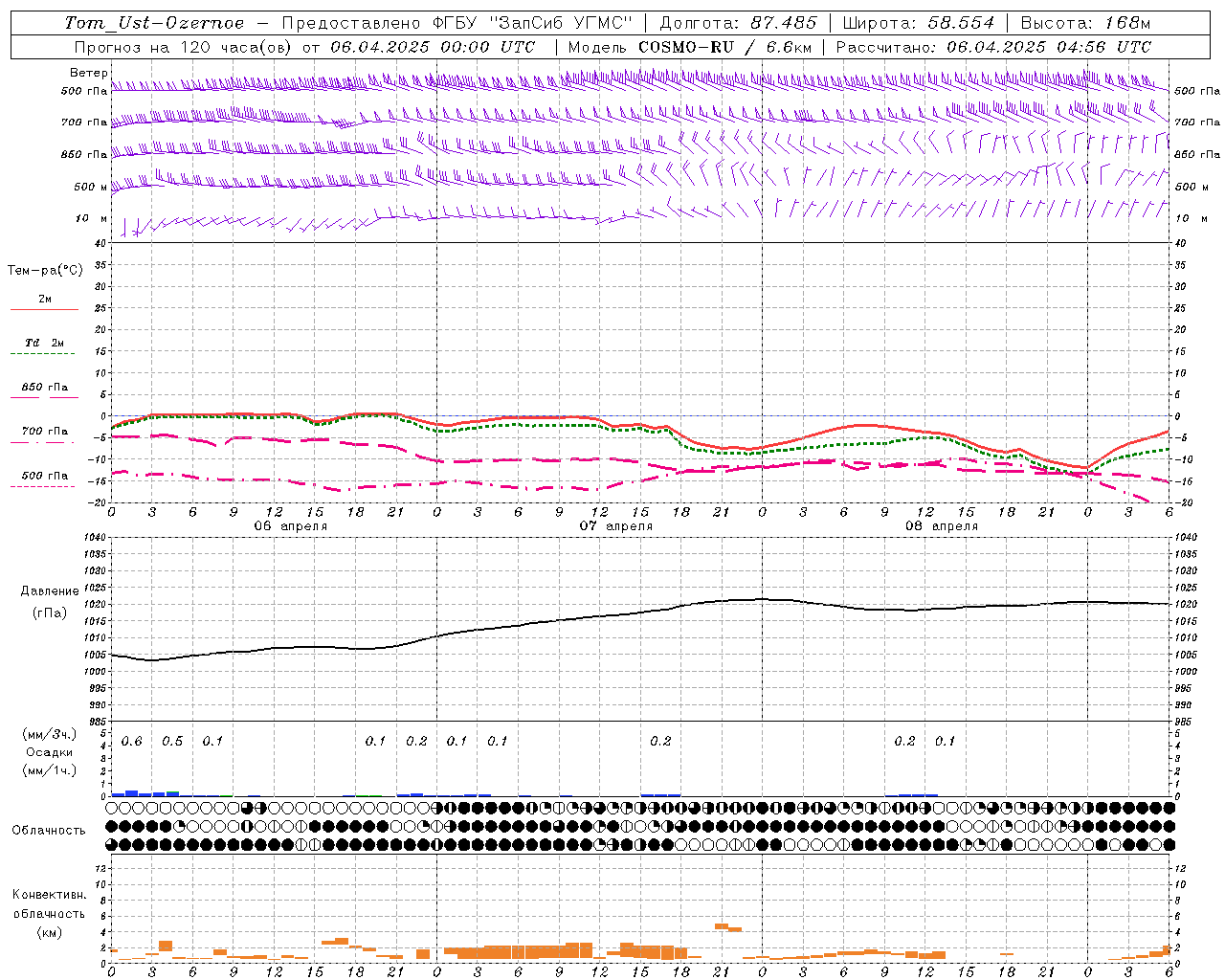Click the Тем-ра(°C) axis label
Viewport: 1225px width, 980px height.
45,270
